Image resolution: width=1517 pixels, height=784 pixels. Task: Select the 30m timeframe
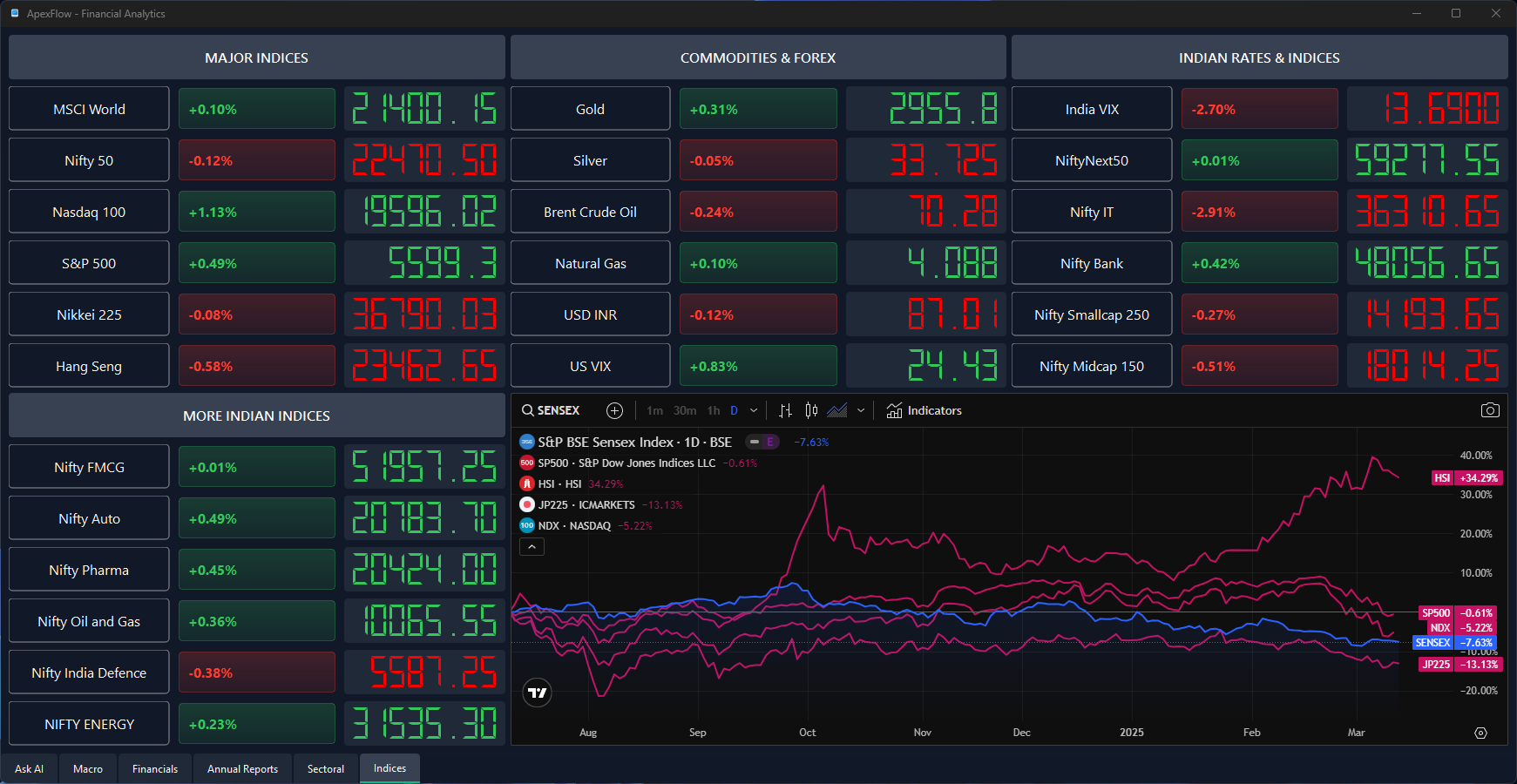tap(685, 410)
